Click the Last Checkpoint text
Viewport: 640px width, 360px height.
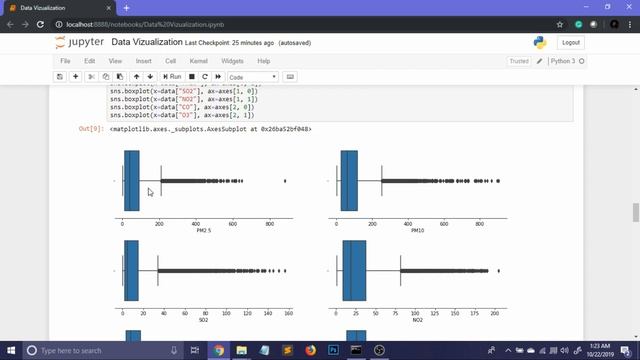pos(229,43)
